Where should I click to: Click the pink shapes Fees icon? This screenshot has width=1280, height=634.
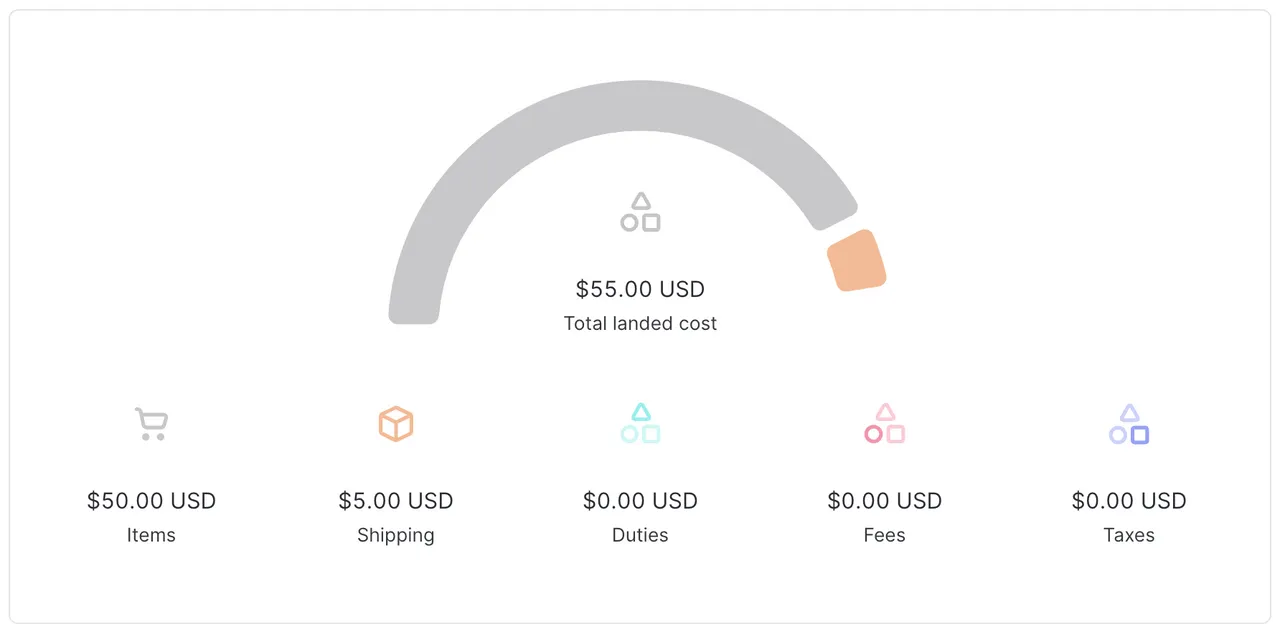pyautogui.click(x=885, y=424)
